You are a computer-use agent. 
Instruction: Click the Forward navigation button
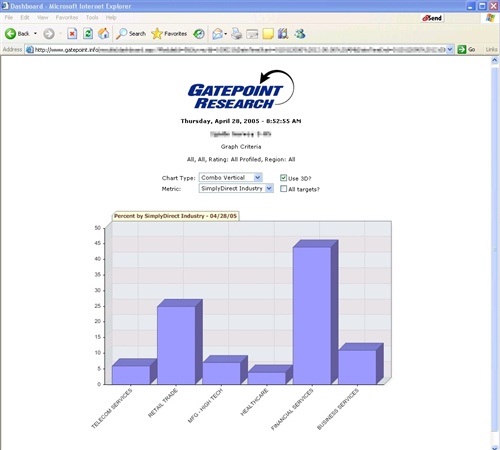pyautogui.click(x=49, y=34)
